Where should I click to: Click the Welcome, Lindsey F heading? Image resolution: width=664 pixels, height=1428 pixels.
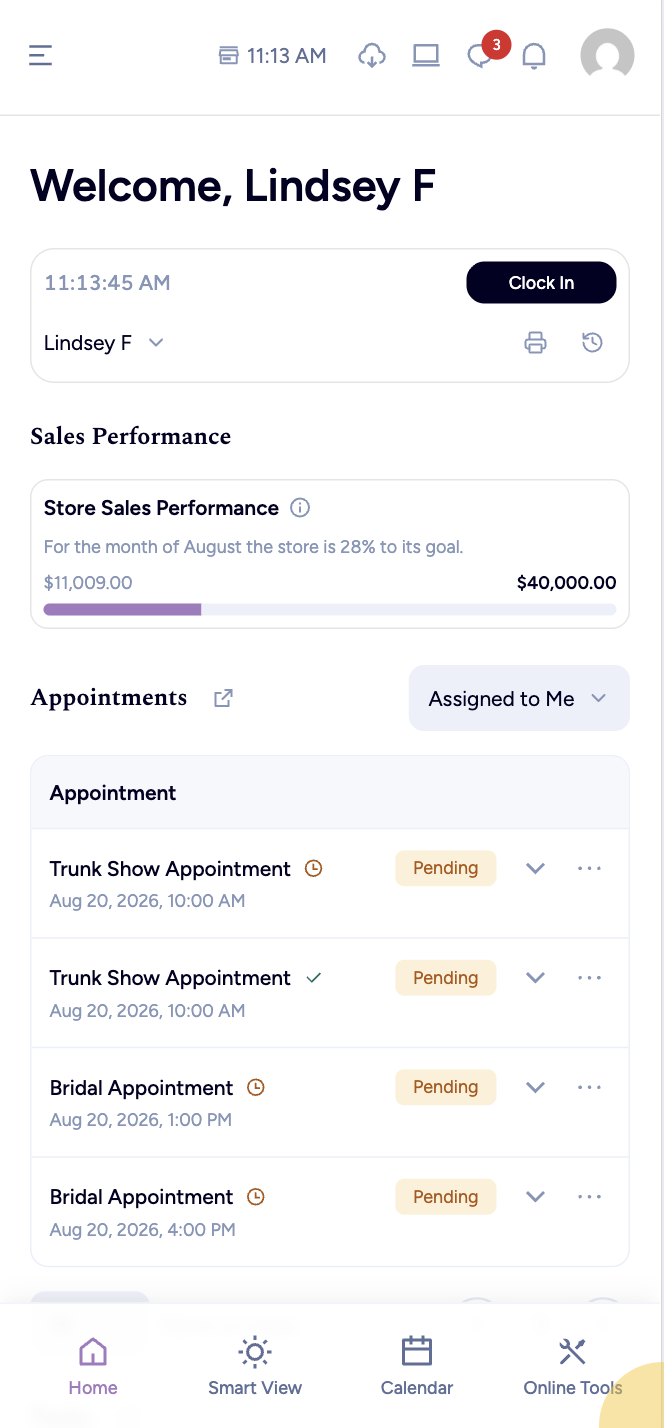pos(233,186)
